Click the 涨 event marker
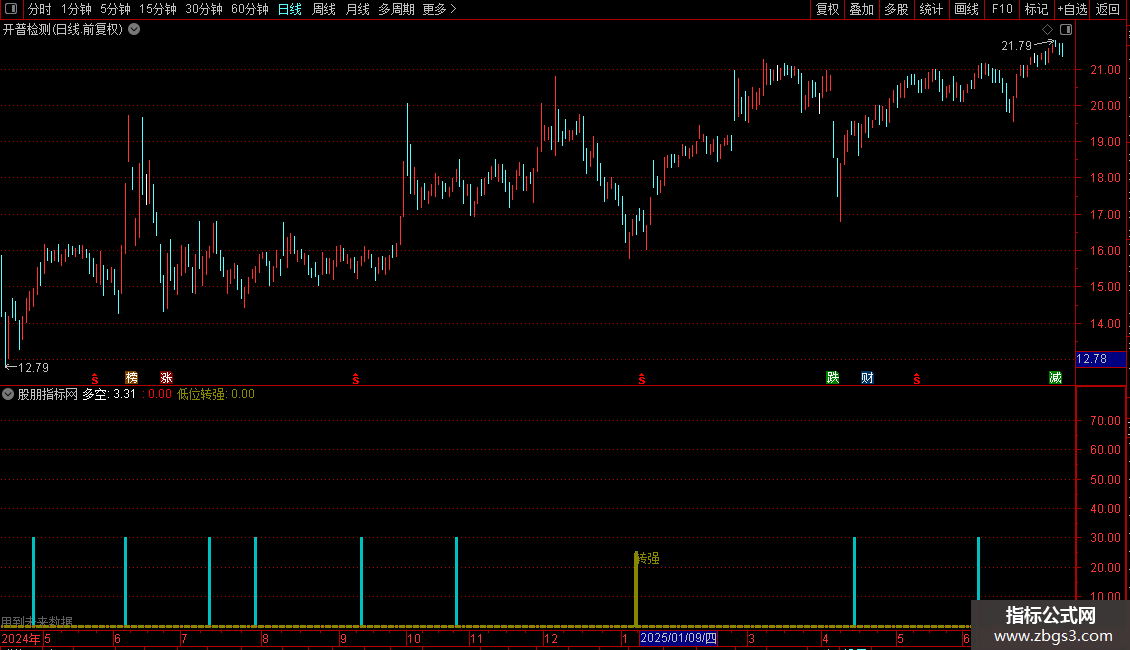 (166, 377)
